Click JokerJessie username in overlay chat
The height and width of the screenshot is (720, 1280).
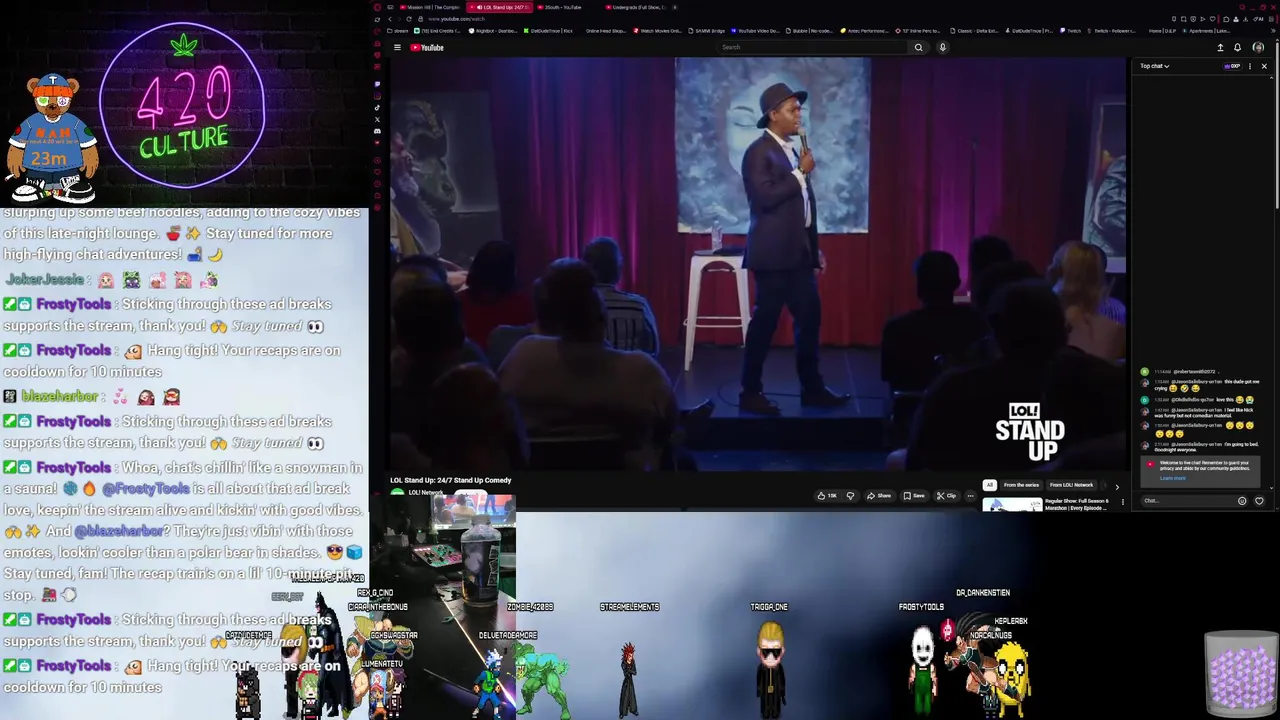(44, 280)
